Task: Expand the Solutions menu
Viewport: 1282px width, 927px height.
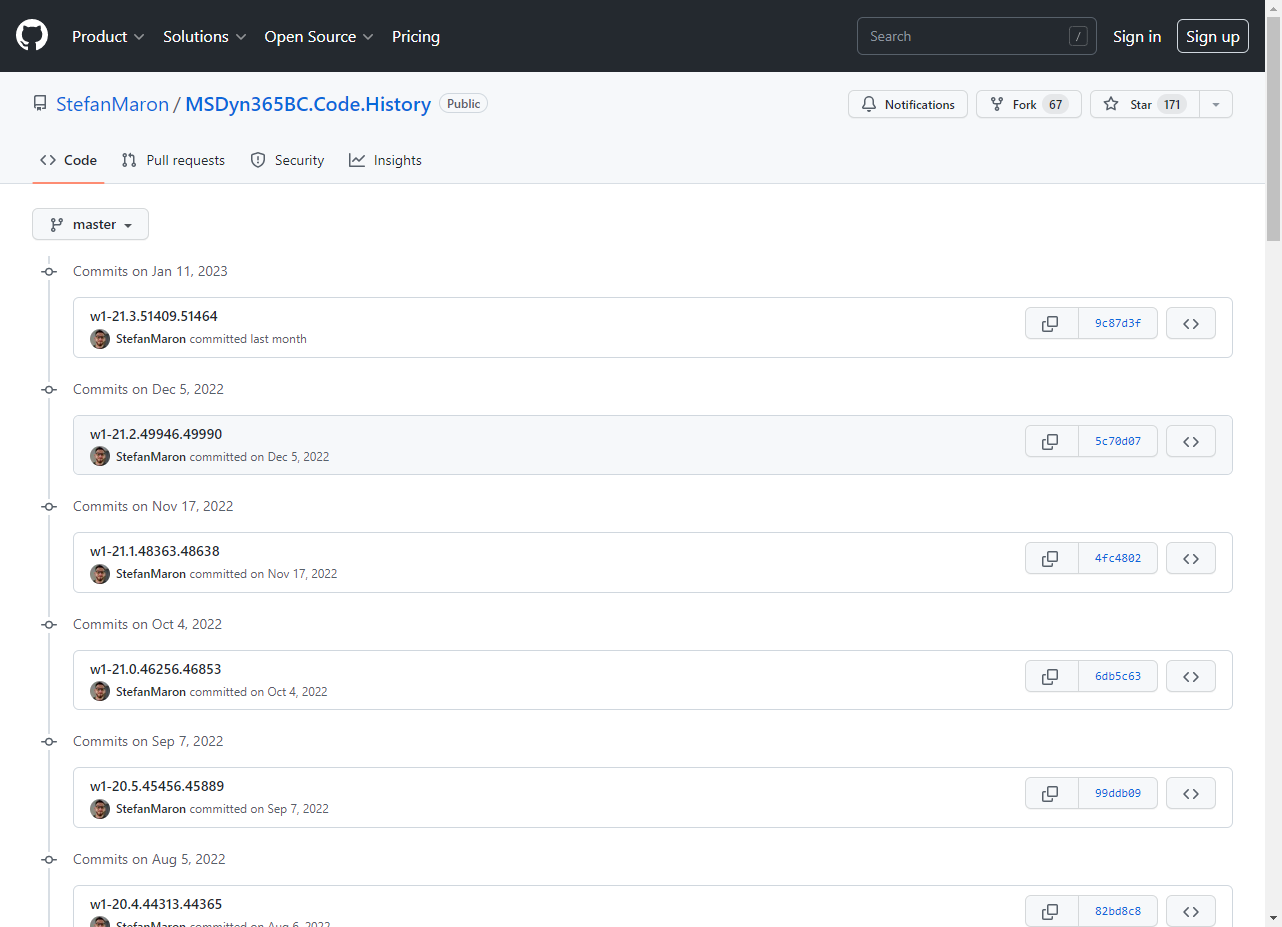Action: (204, 36)
